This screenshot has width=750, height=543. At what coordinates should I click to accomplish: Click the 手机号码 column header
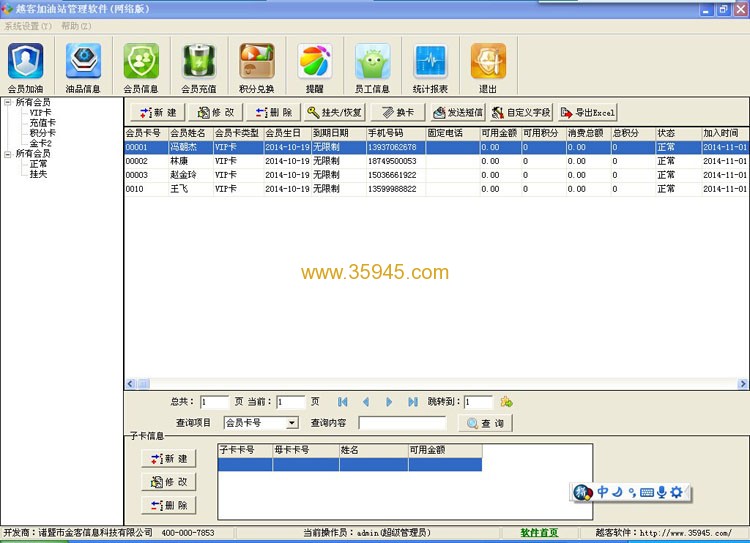click(x=396, y=133)
